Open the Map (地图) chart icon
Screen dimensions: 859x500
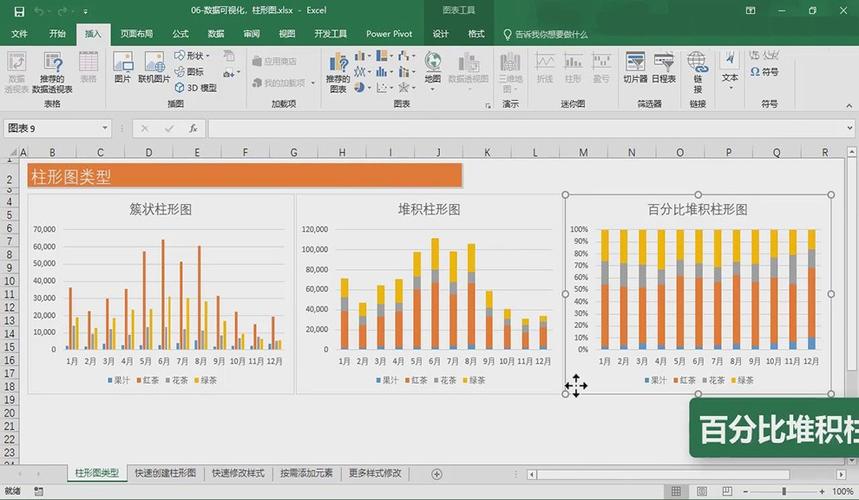pyautogui.click(x=433, y=67)
